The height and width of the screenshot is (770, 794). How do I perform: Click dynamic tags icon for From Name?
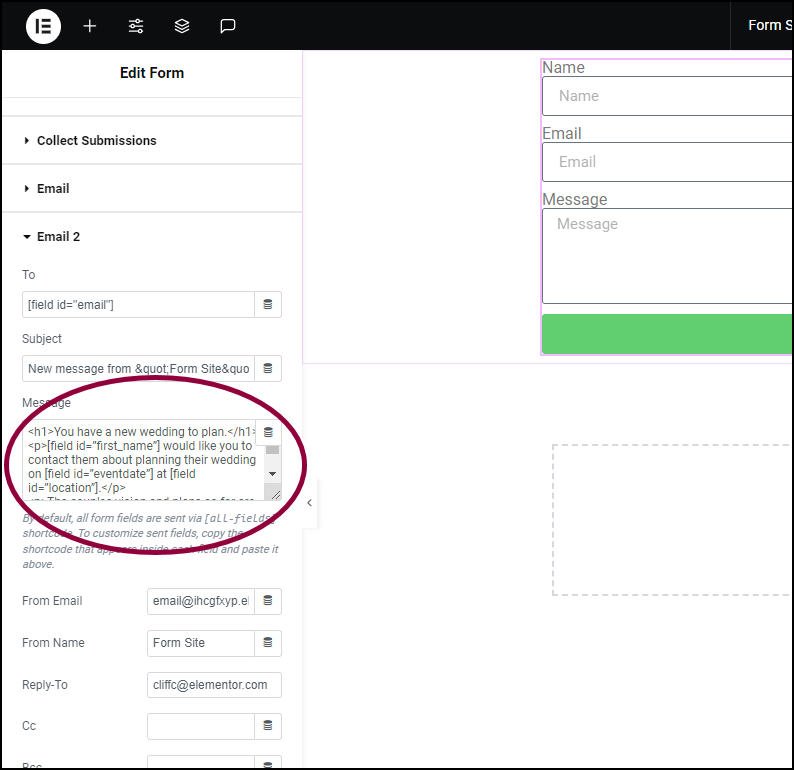(x=268, y=643)
